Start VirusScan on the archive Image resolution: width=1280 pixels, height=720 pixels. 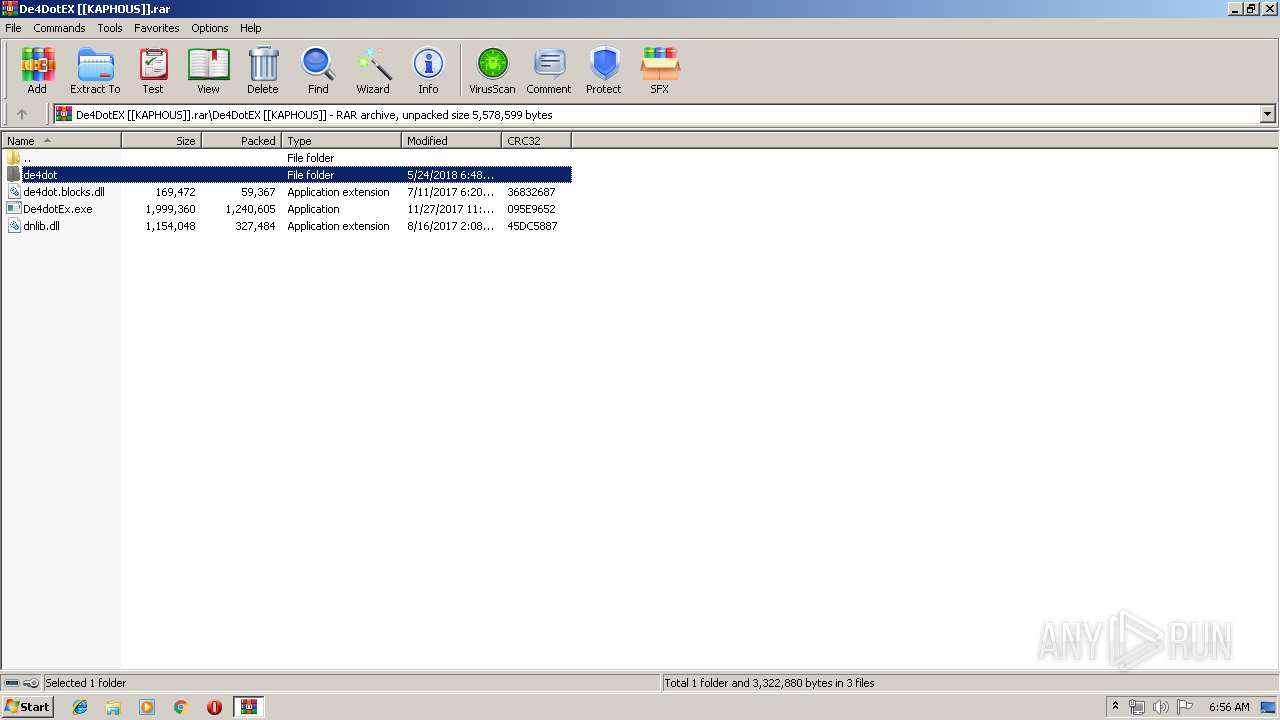pyautogui.click(x=492, y=70)
